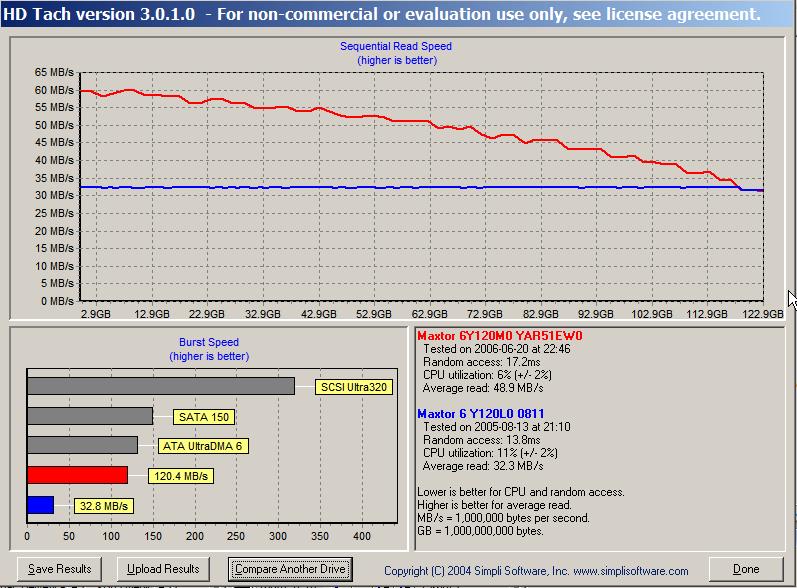Click the ATA UltraDMA 6 label
Screen dimensions: 797x588
click(x=203, y=446)
